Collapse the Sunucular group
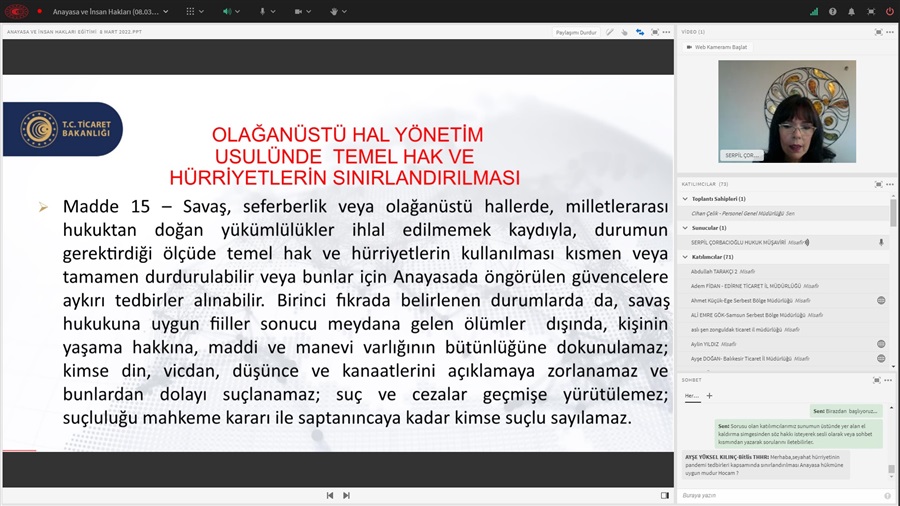 pyautogui.click(x=685, y=228)
